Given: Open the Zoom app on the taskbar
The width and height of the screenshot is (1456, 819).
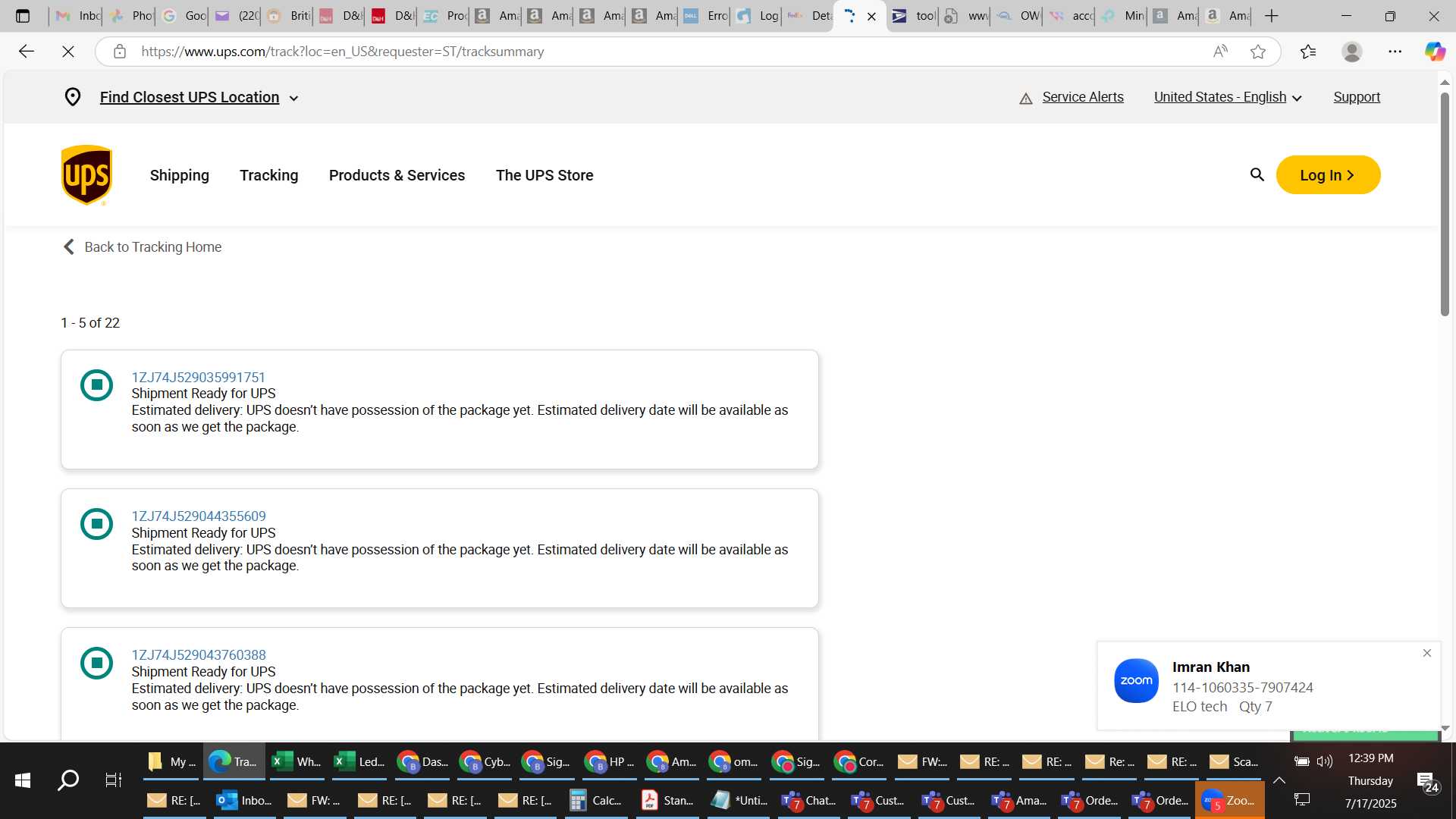Looking at the screenshot, I should [1229, 800].
